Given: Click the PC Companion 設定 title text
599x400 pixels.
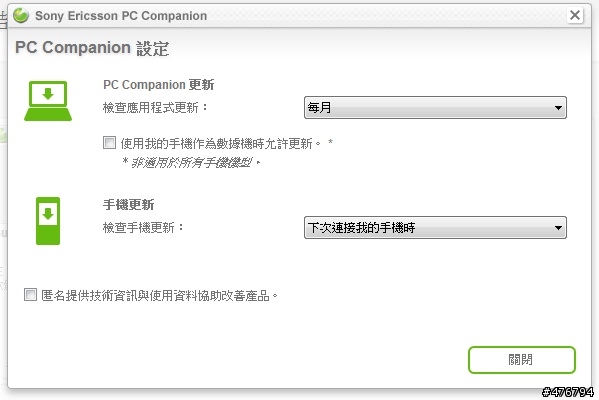Looking at the screenshot, I should (x=92, y=48).
